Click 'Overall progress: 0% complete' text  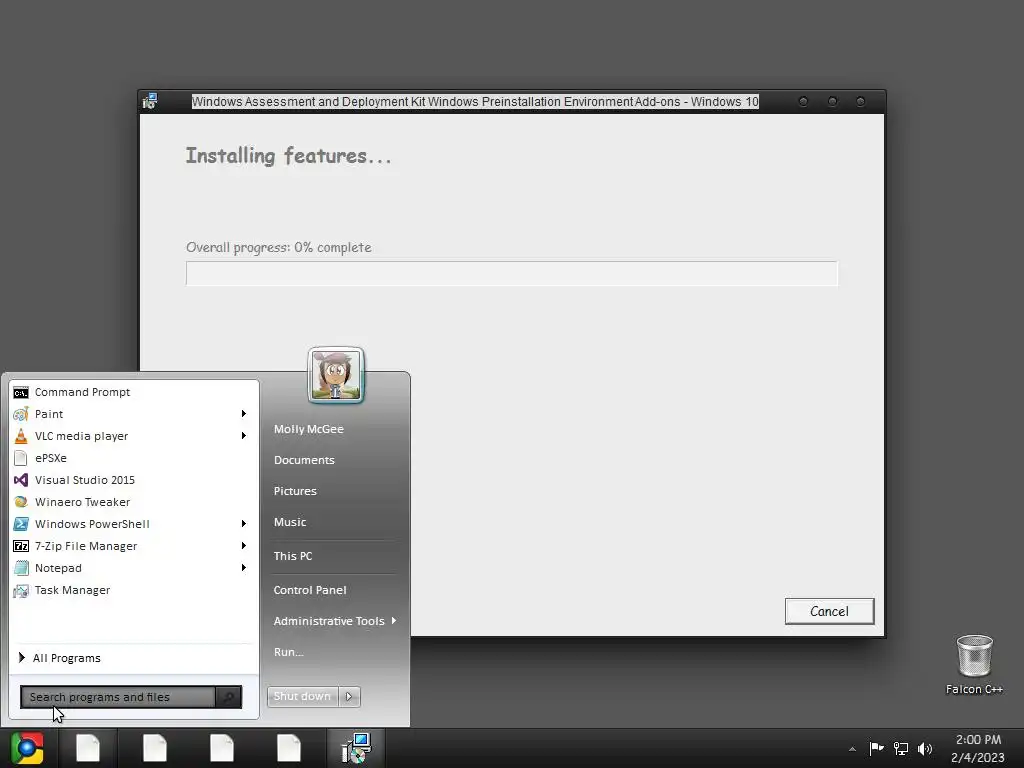pos(279,248)
